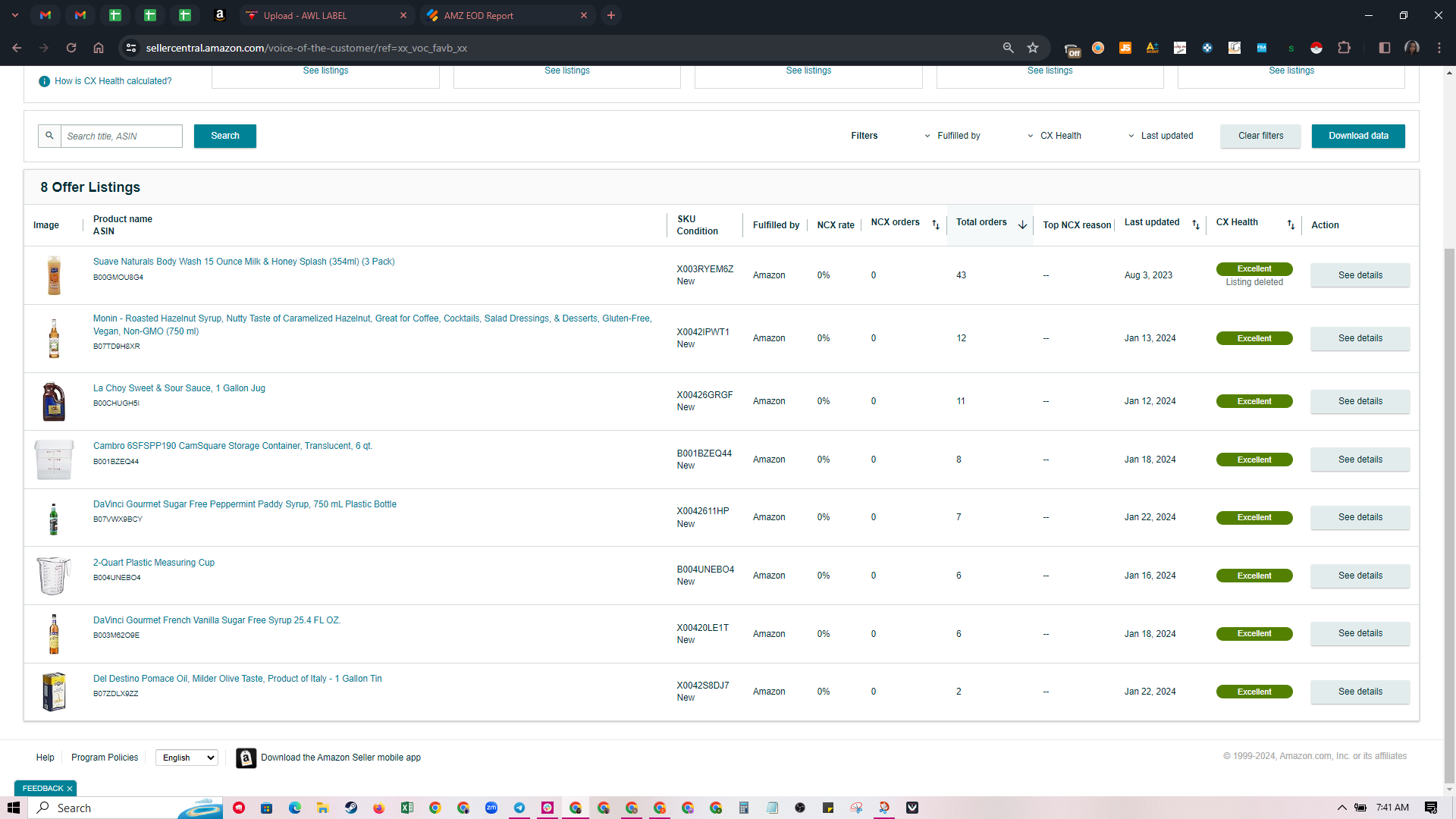1456x819 pixels.
Task: Click inside the Search title, ASIN field
Action: click(121, 136)
